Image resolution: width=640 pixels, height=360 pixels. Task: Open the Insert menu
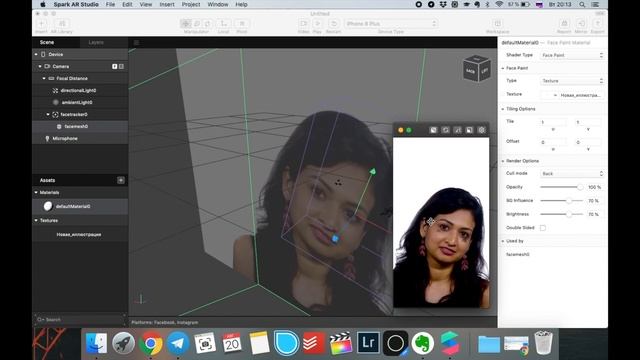coord(167,4)
